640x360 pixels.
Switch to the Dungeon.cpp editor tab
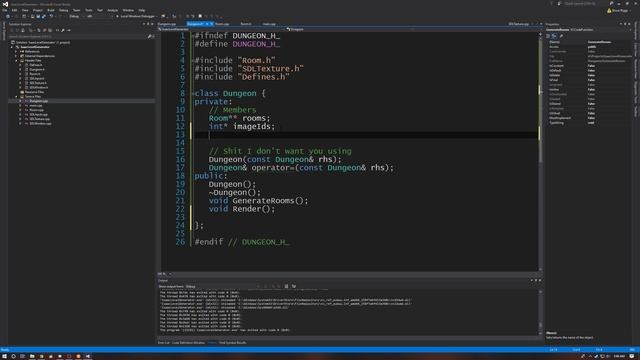[167, 24]
